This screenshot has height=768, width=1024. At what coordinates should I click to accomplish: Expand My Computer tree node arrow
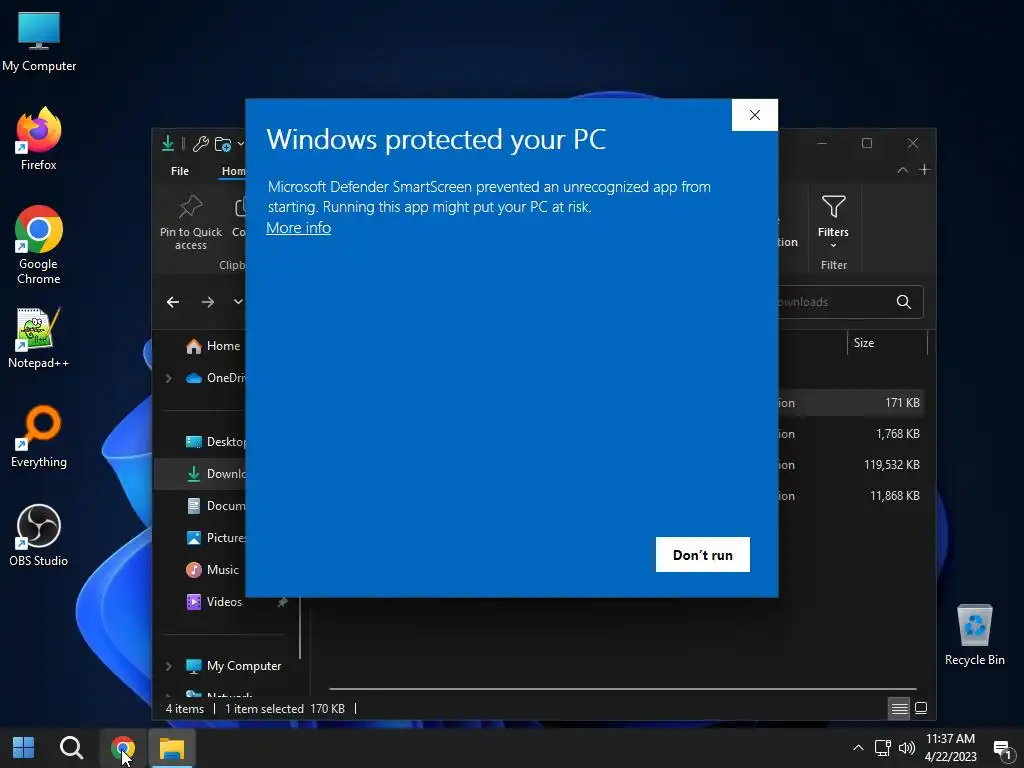(168, 666)
